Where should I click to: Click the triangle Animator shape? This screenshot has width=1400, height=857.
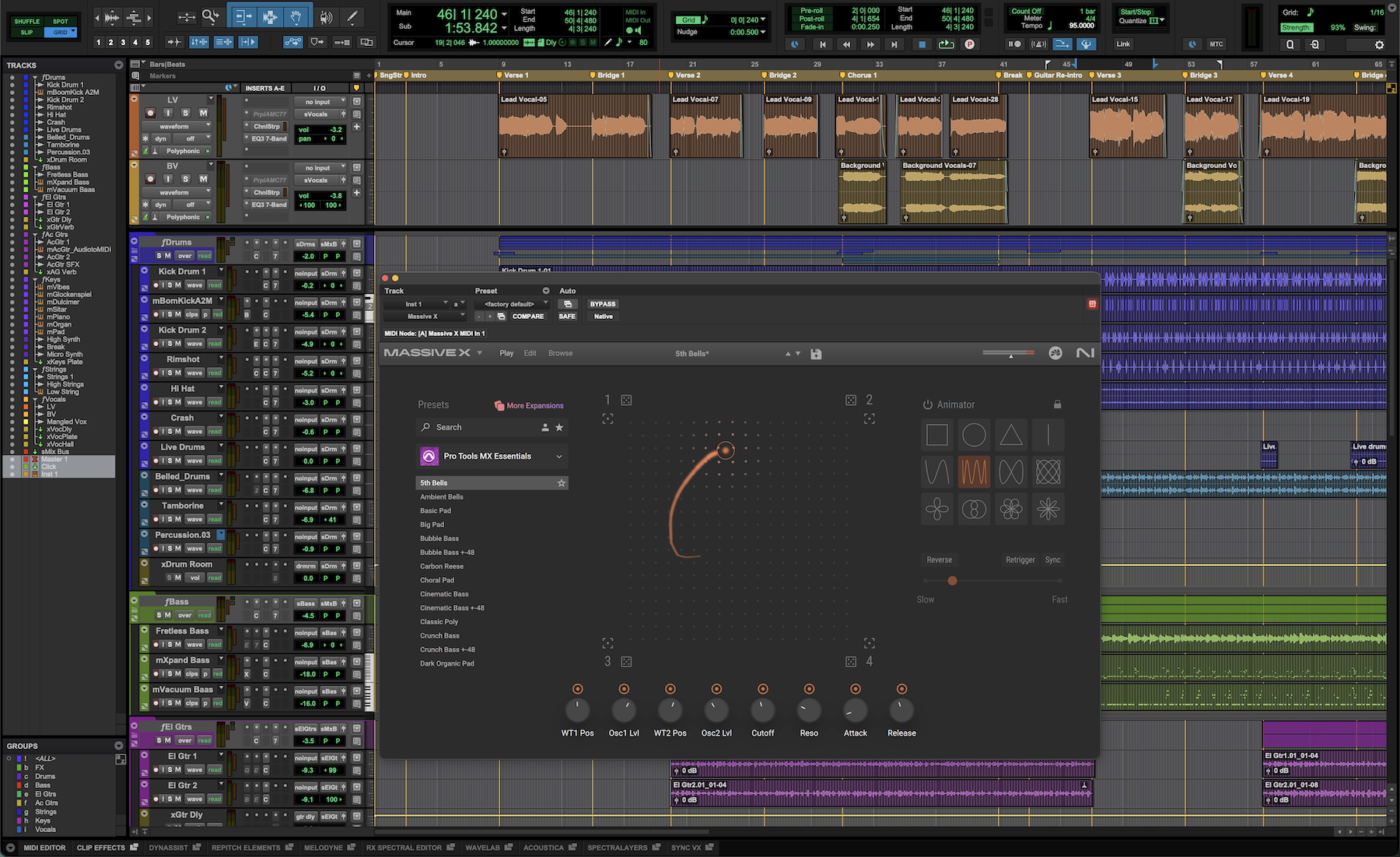[1010, 435]
